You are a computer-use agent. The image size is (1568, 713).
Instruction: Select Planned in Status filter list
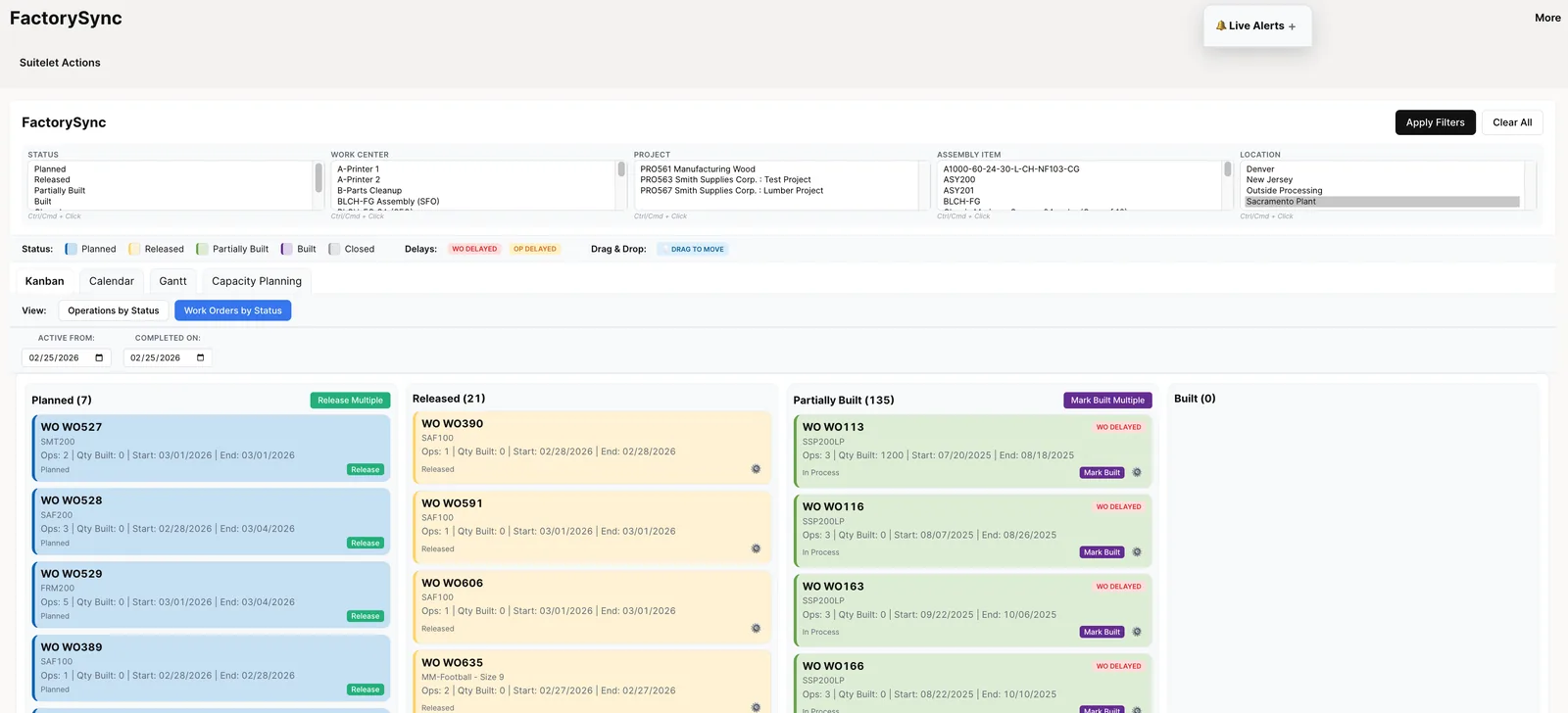171,169
